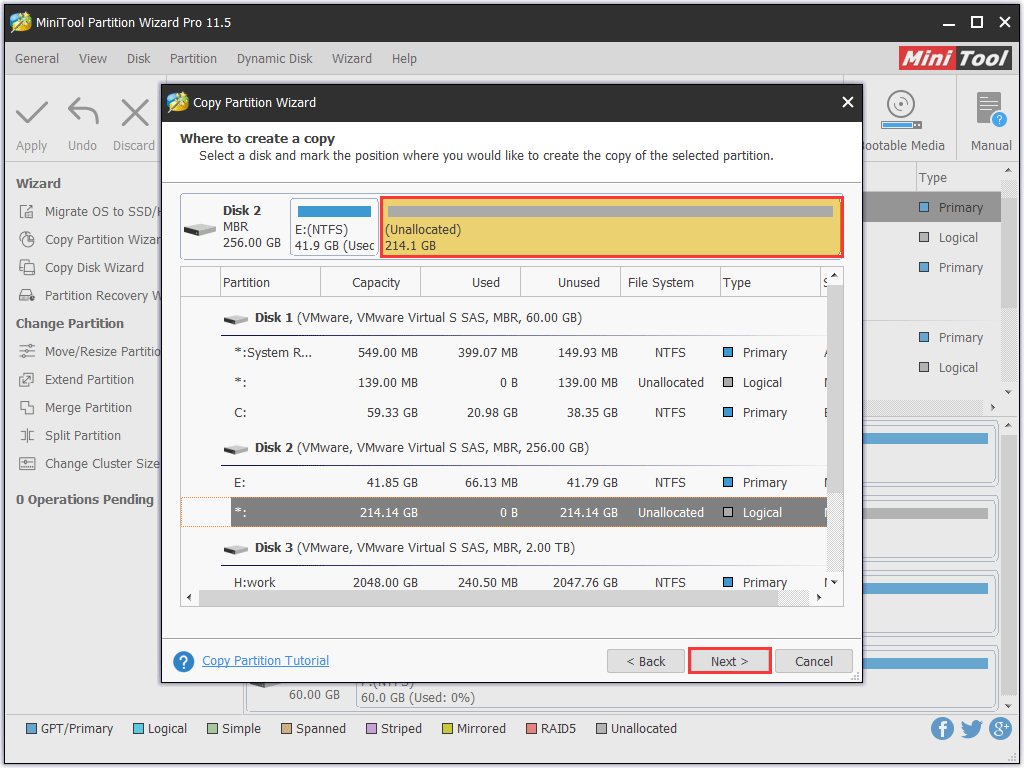The width and height of the screenshot is (1024, 768).
Task: Click the Disk 1 drive icon in list
Action: click(235, 319)
